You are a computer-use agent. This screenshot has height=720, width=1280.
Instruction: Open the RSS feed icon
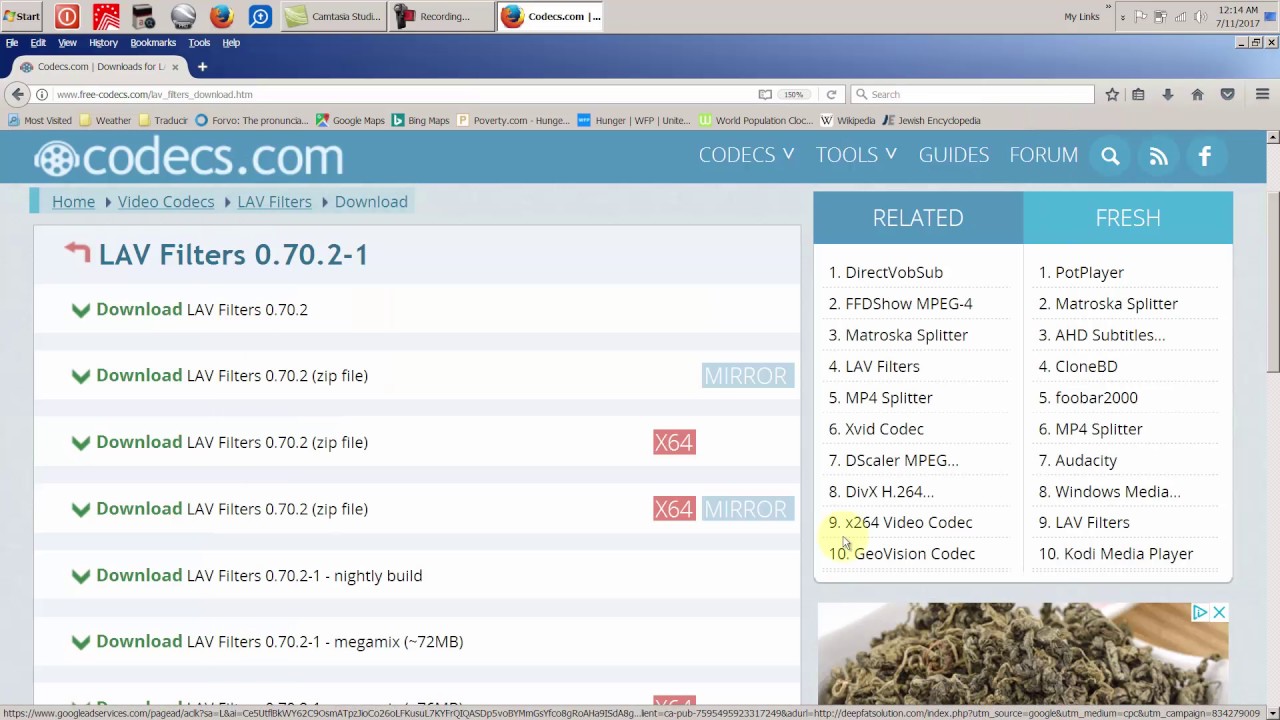click(x=1158, y=156)
